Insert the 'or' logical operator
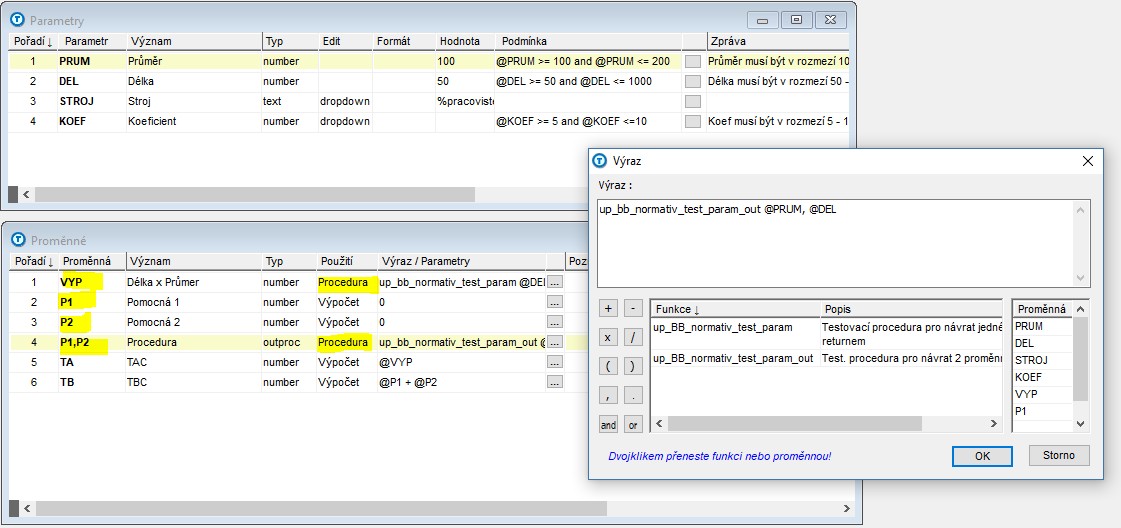Screen dimensions: 1121x528 pyautogui.click(x=633, y=424)
